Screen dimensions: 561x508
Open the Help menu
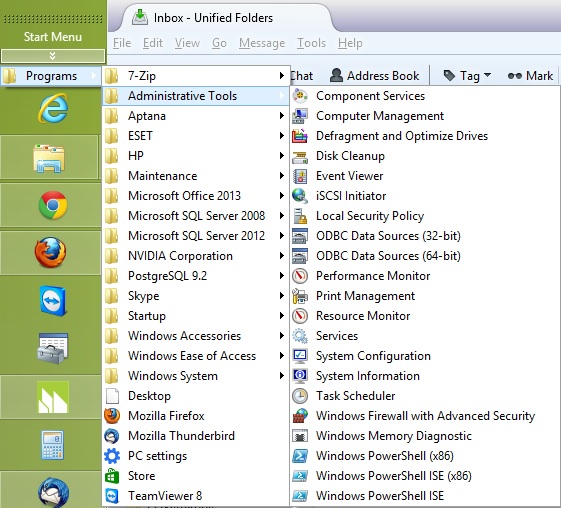point(350,43)
